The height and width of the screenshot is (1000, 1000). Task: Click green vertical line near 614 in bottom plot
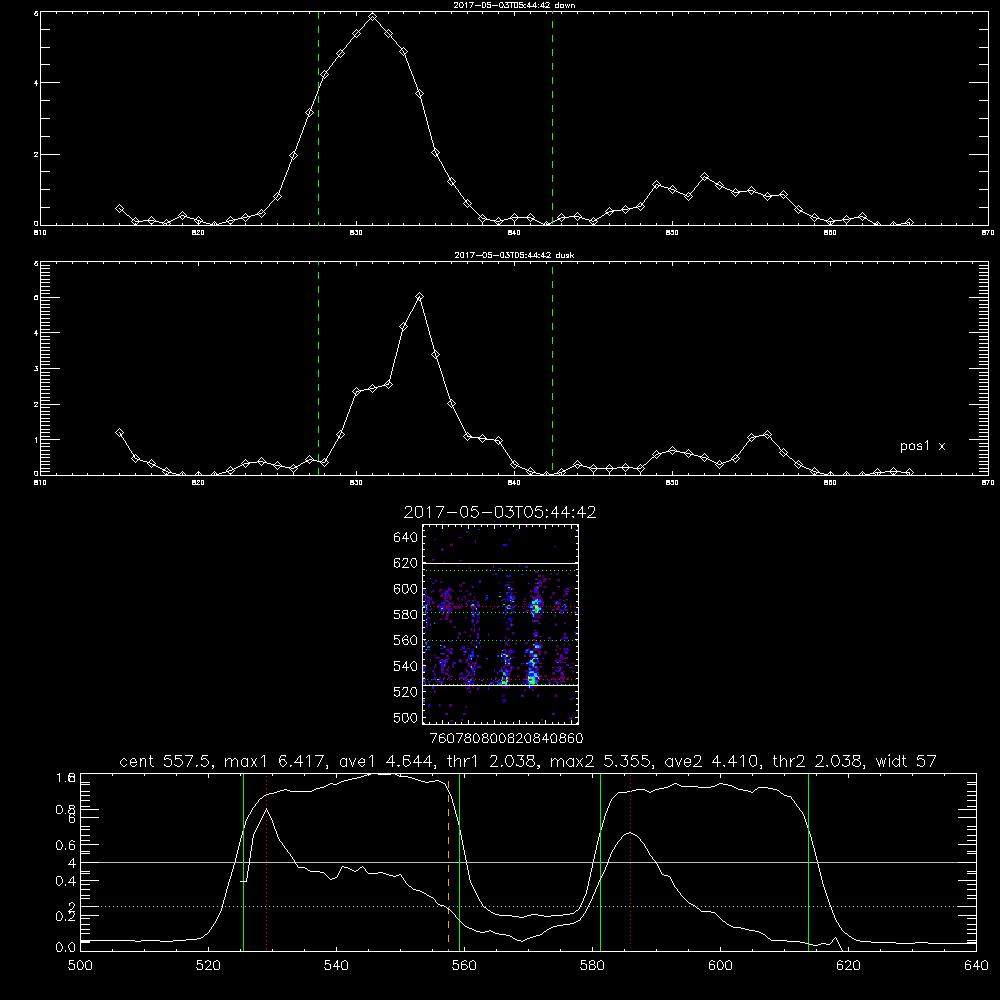808,861
